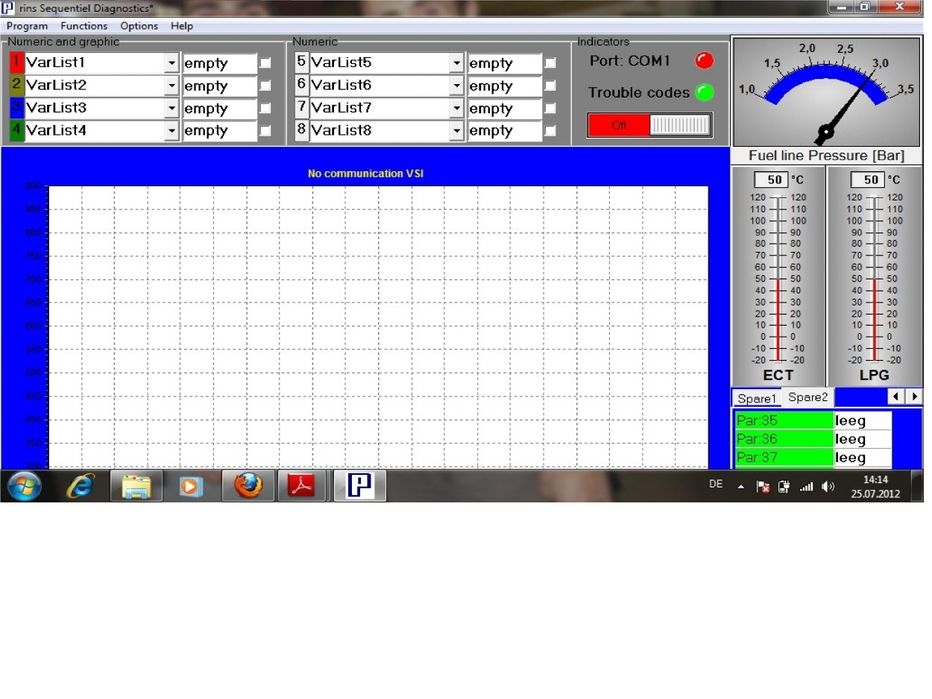Image resolution: width=932 pixels, height=699 pixels.
Task: Open the Functions menu
Action: pos(84,26)
